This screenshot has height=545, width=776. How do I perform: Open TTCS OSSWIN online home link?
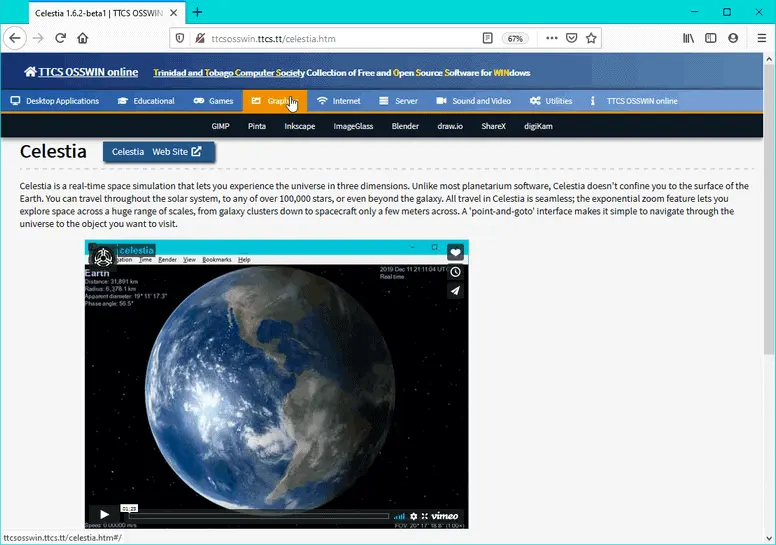point(81,72)
